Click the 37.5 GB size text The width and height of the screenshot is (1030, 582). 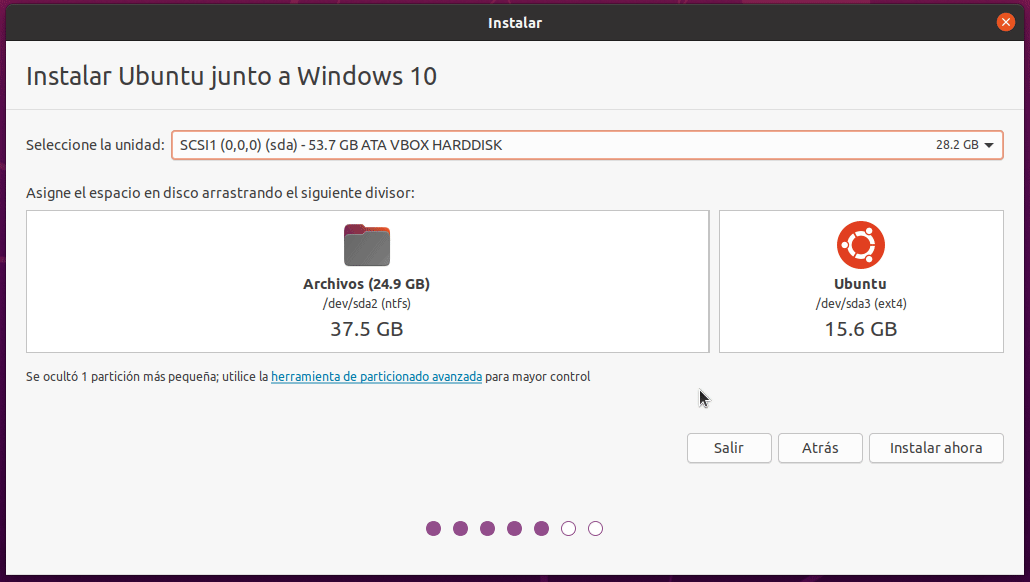click(367, 329)
